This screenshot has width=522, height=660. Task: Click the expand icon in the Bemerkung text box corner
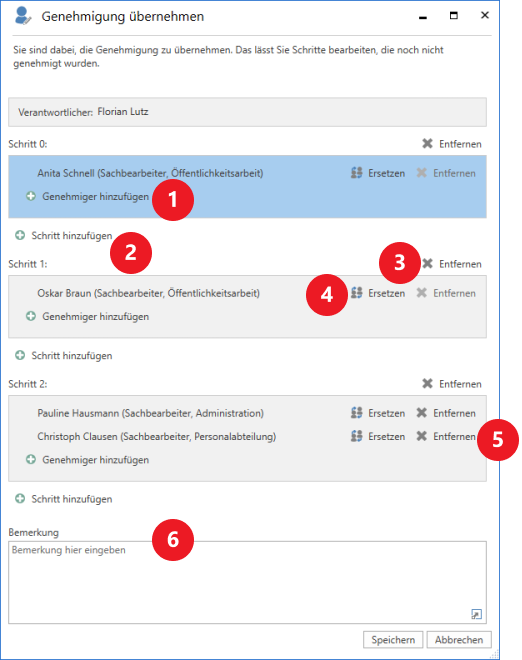pos(476,614)
